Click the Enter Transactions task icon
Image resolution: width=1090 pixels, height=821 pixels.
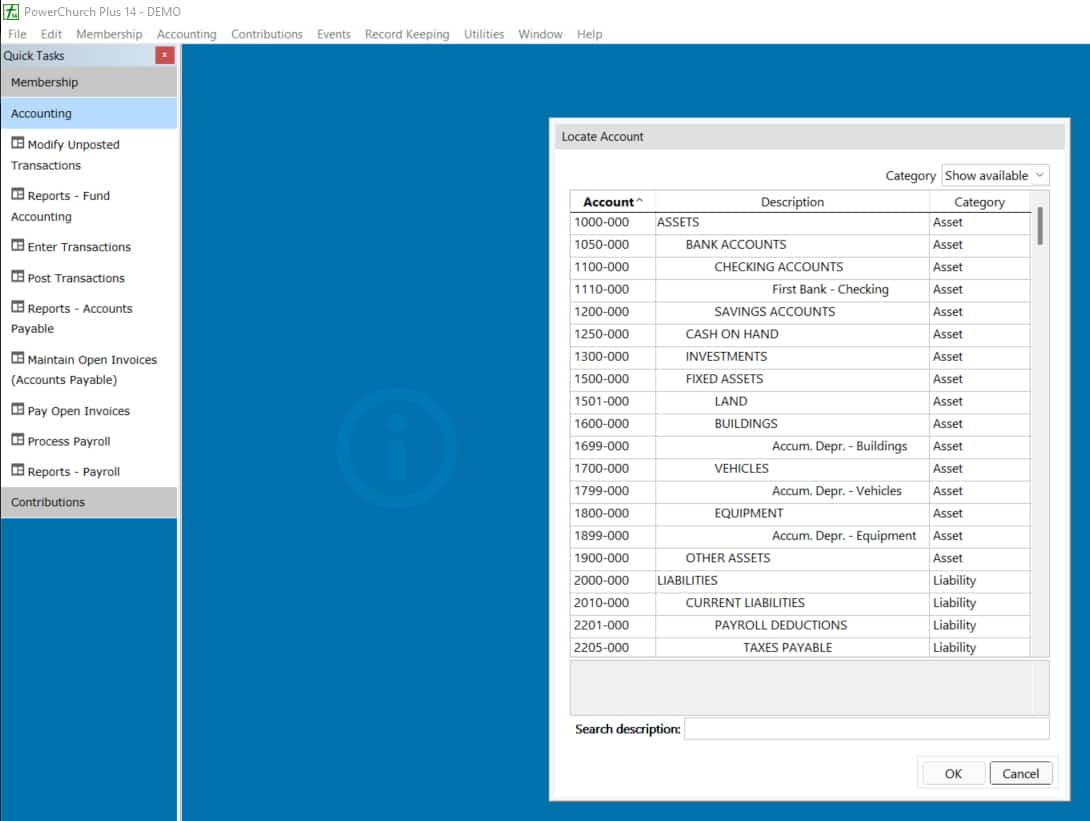pos(17,246)
